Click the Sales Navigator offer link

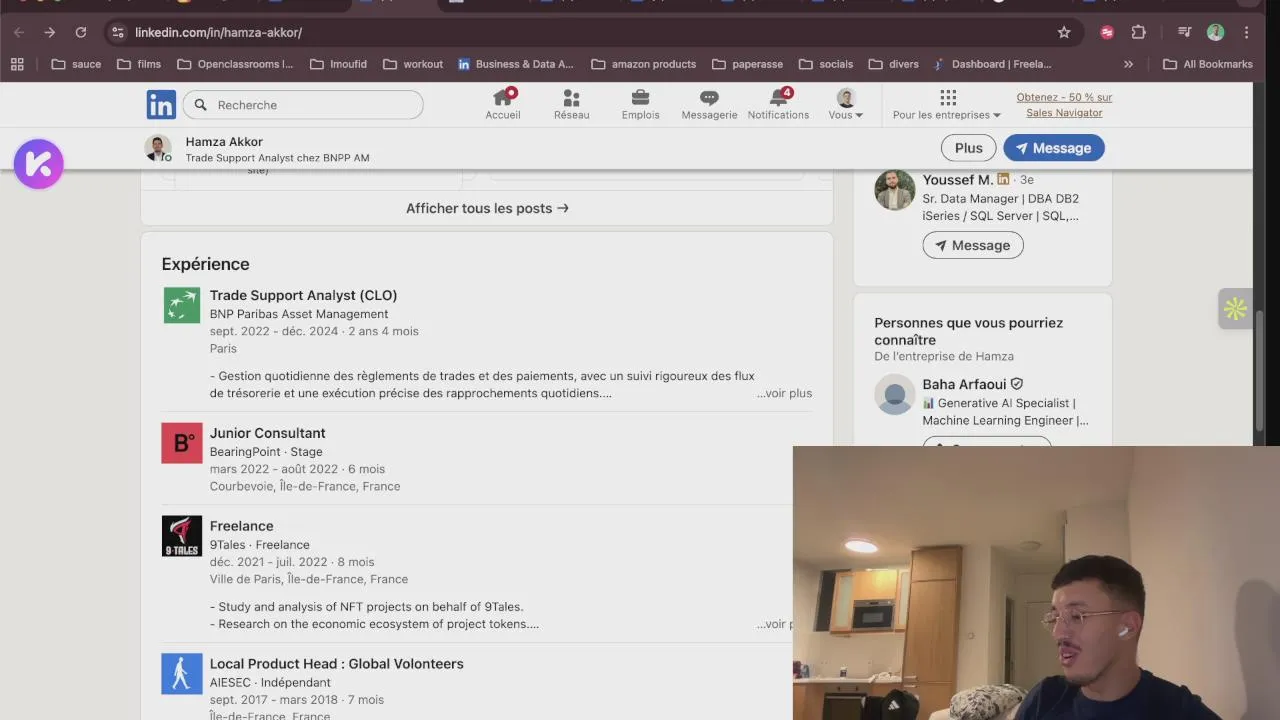(x=1064, y=105)
